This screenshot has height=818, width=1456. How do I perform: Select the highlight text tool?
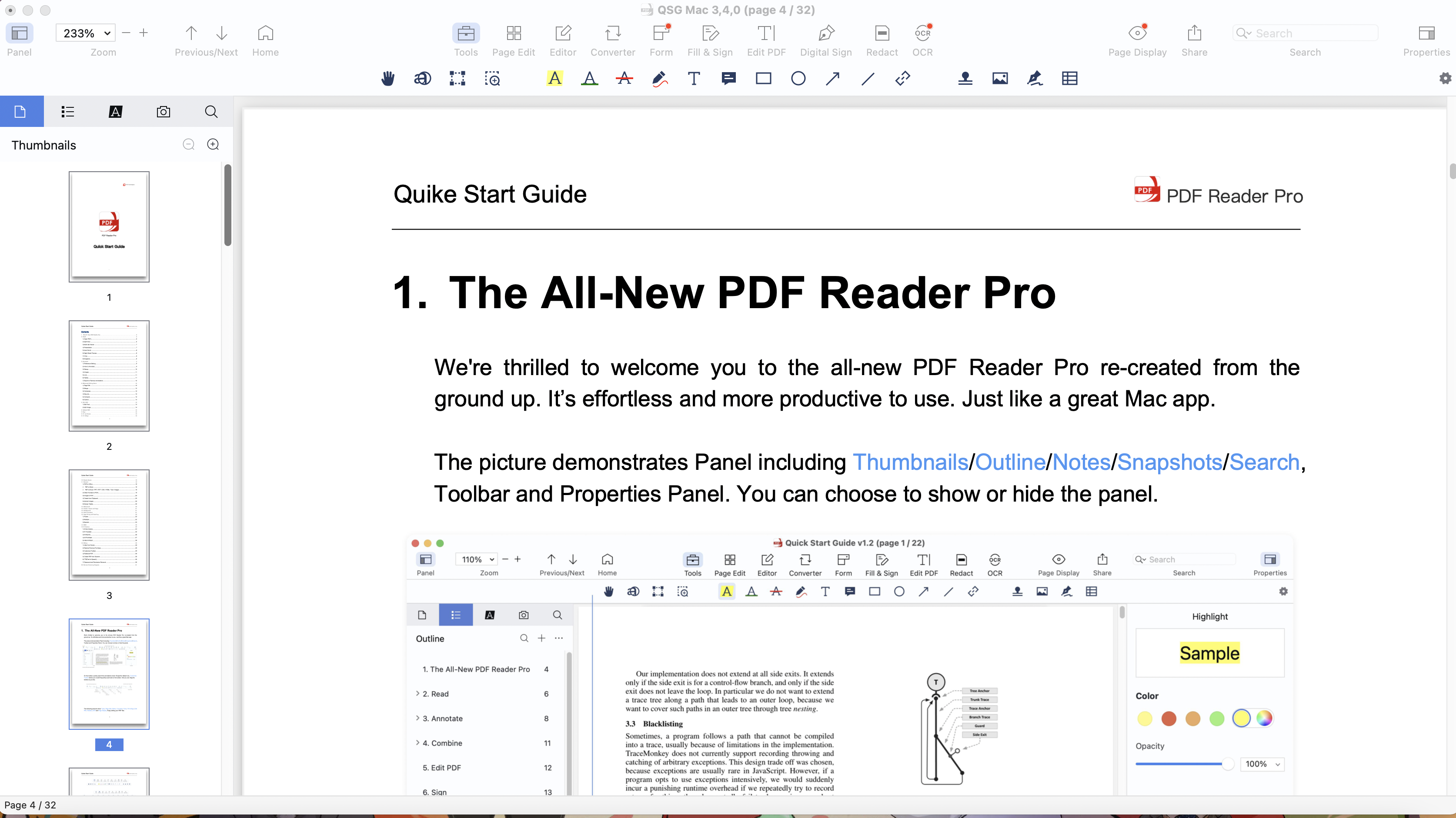(x=554, y=79)
